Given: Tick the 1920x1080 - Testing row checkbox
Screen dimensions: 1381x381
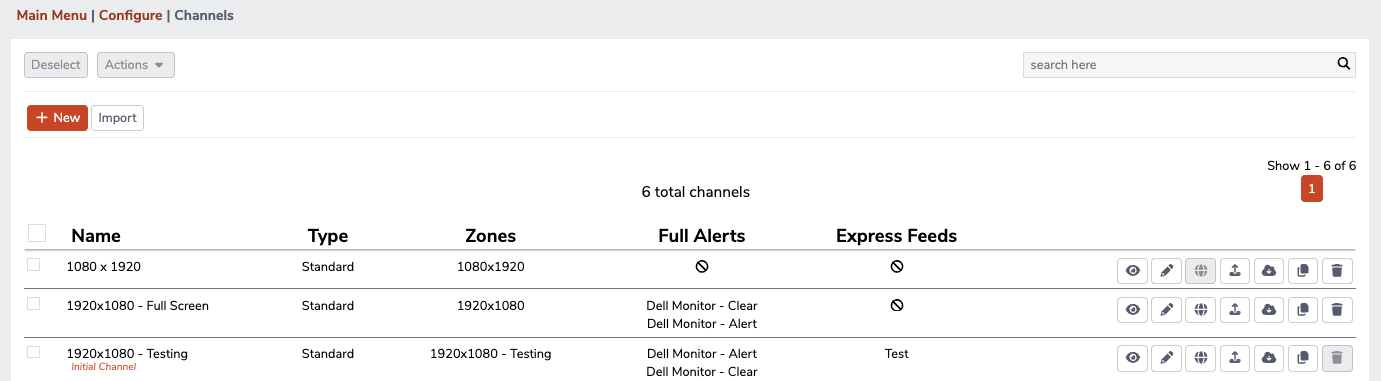Looking at the screenshot, I should tap(33, 352).
